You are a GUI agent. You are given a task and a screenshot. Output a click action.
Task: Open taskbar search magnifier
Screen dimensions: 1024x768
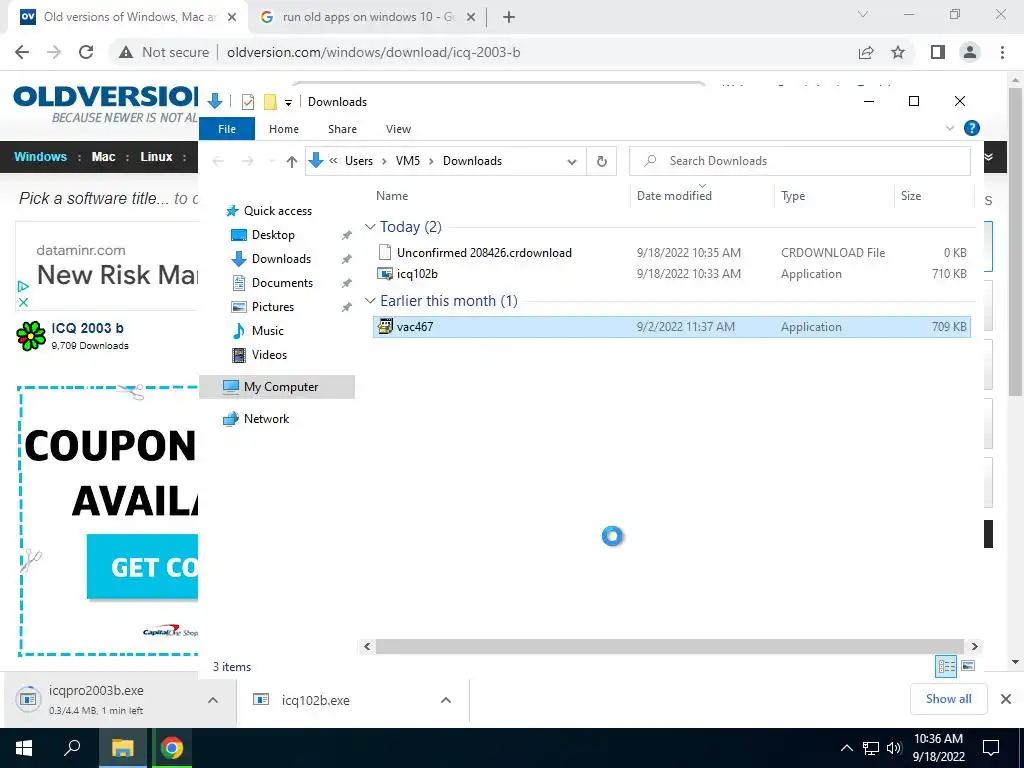72,747
